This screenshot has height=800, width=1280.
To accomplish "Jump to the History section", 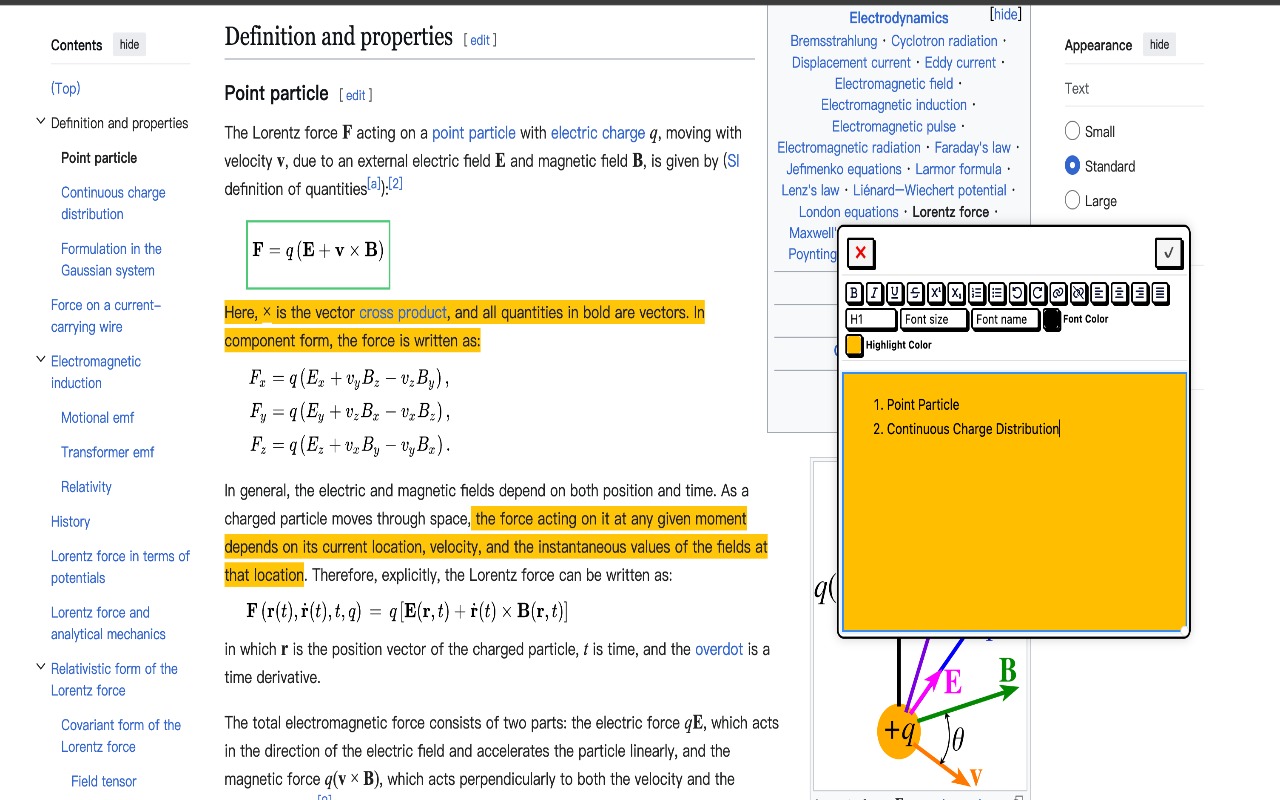I will click(x=70, y=521).
